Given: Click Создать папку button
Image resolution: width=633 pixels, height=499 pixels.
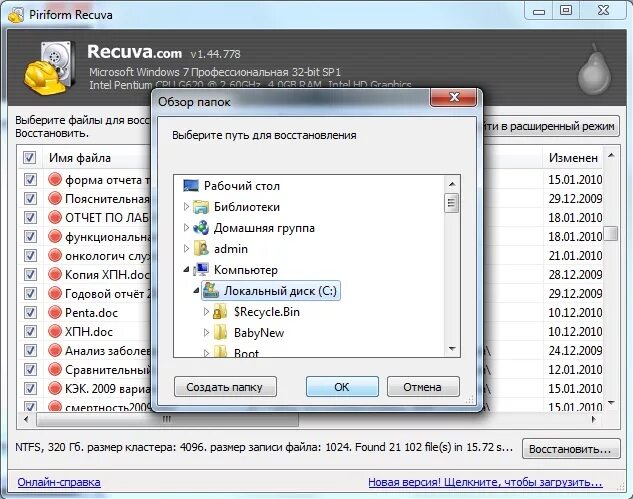Looking at the screenshot, I should [x=225, y=387].
